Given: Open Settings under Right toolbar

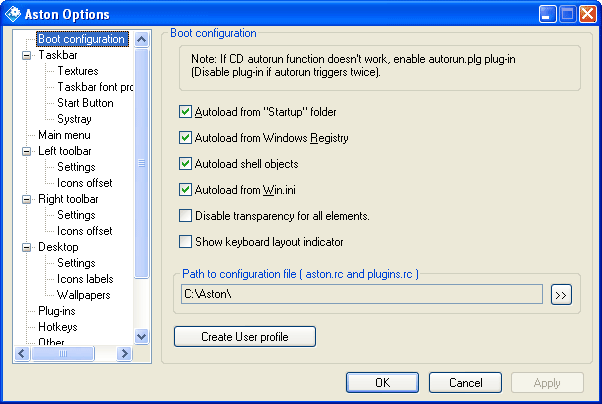Looking at the screenshot, I should click(x=76, y=215).
